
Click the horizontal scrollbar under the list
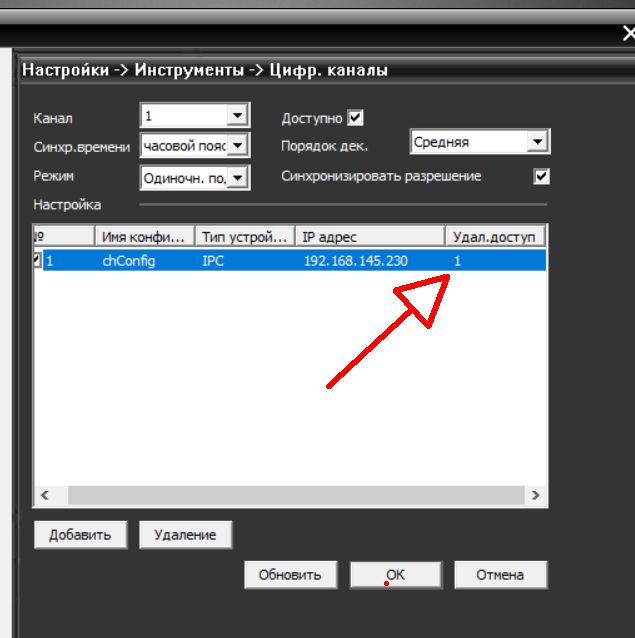290,495
